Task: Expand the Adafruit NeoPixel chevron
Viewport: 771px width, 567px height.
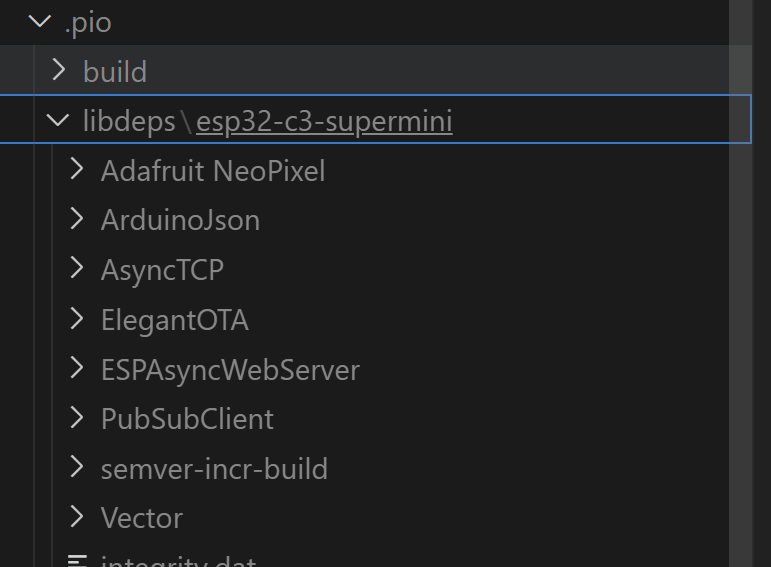Action: 77,170
